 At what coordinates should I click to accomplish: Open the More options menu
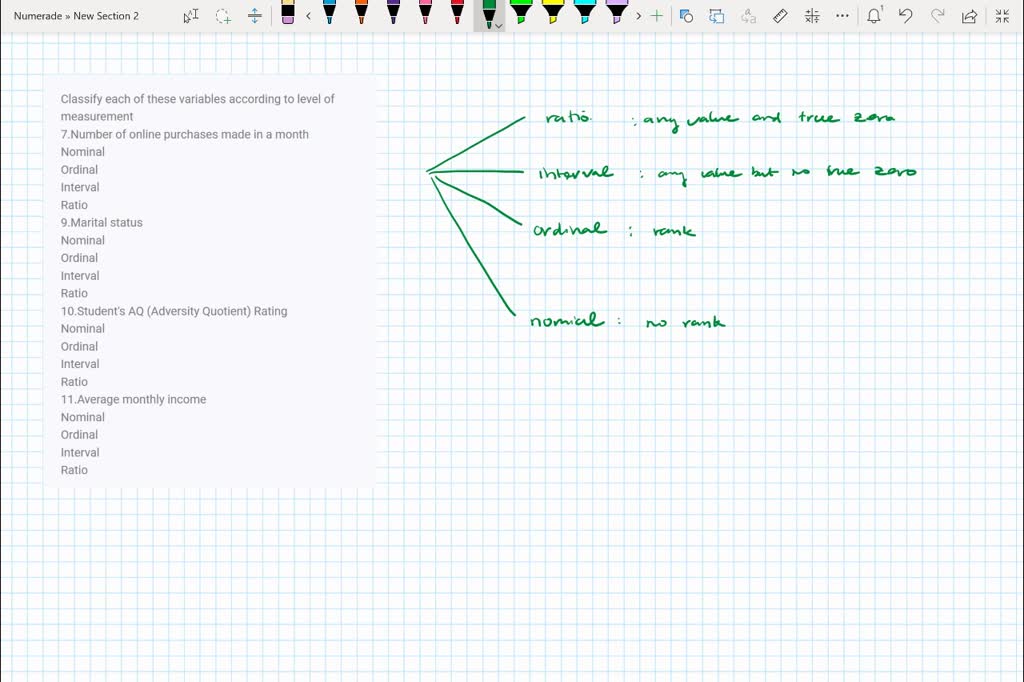pyautogui.click(x=841, y=15)
